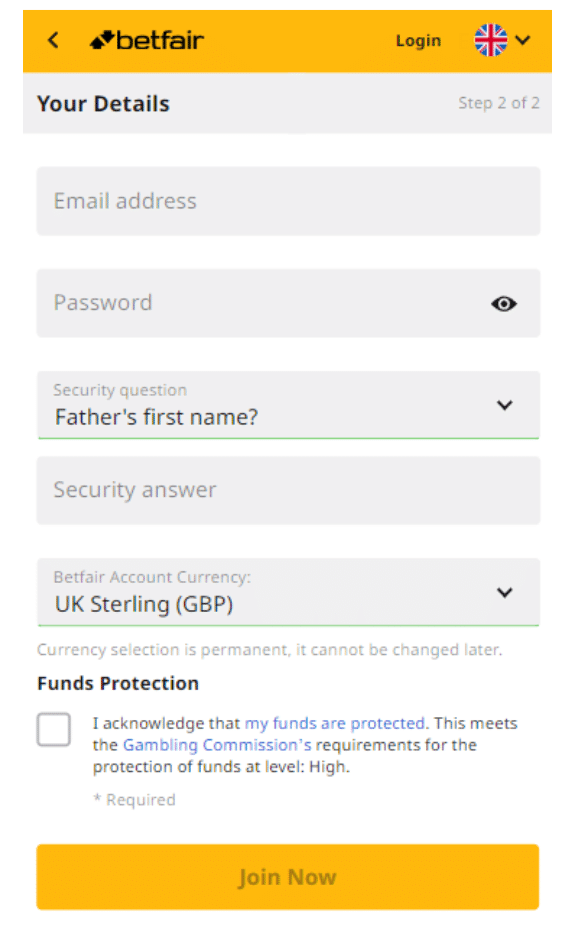
Task: Click Login in the top bar
Action: [418, 40]
